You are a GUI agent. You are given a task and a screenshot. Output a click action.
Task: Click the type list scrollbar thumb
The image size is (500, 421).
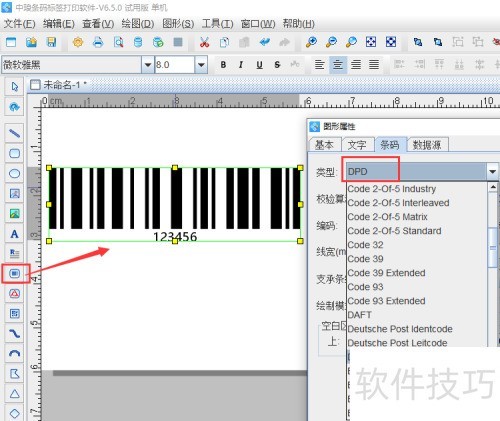492,247
